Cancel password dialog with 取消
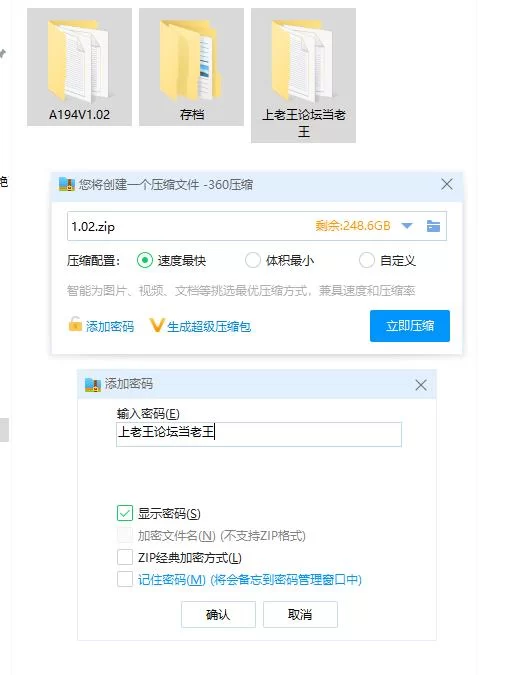Viewport: 515px width, 675px height. point(300,614)
